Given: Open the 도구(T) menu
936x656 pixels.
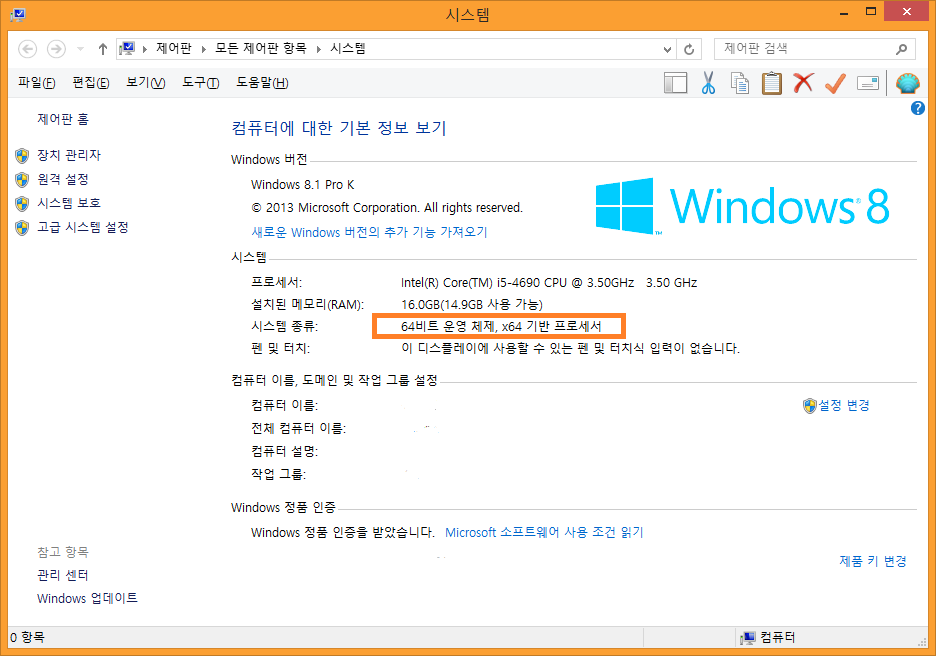Looking at the screenshot, I should tap(201, 82).
